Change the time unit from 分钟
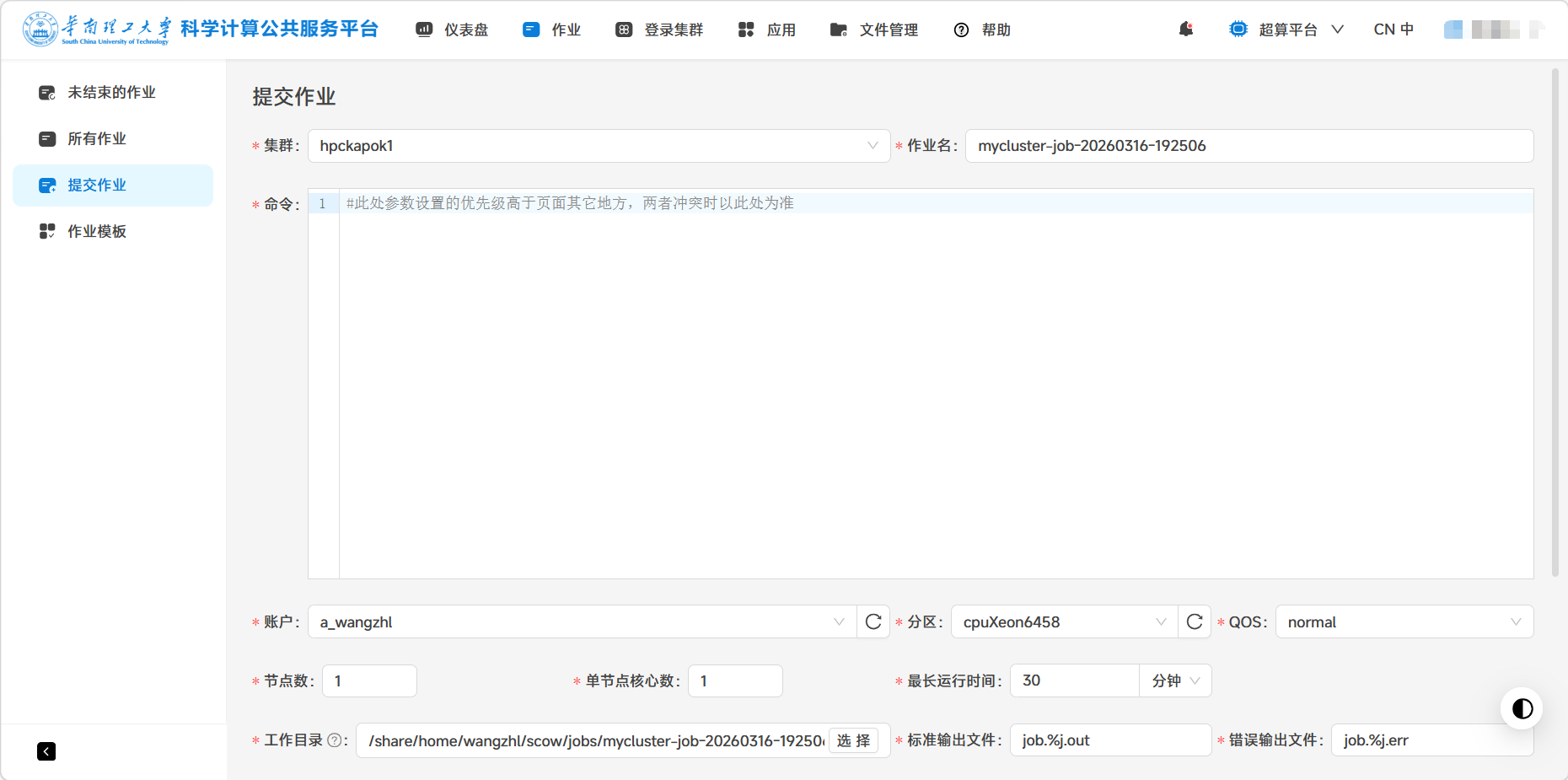 pos(1175,681)
